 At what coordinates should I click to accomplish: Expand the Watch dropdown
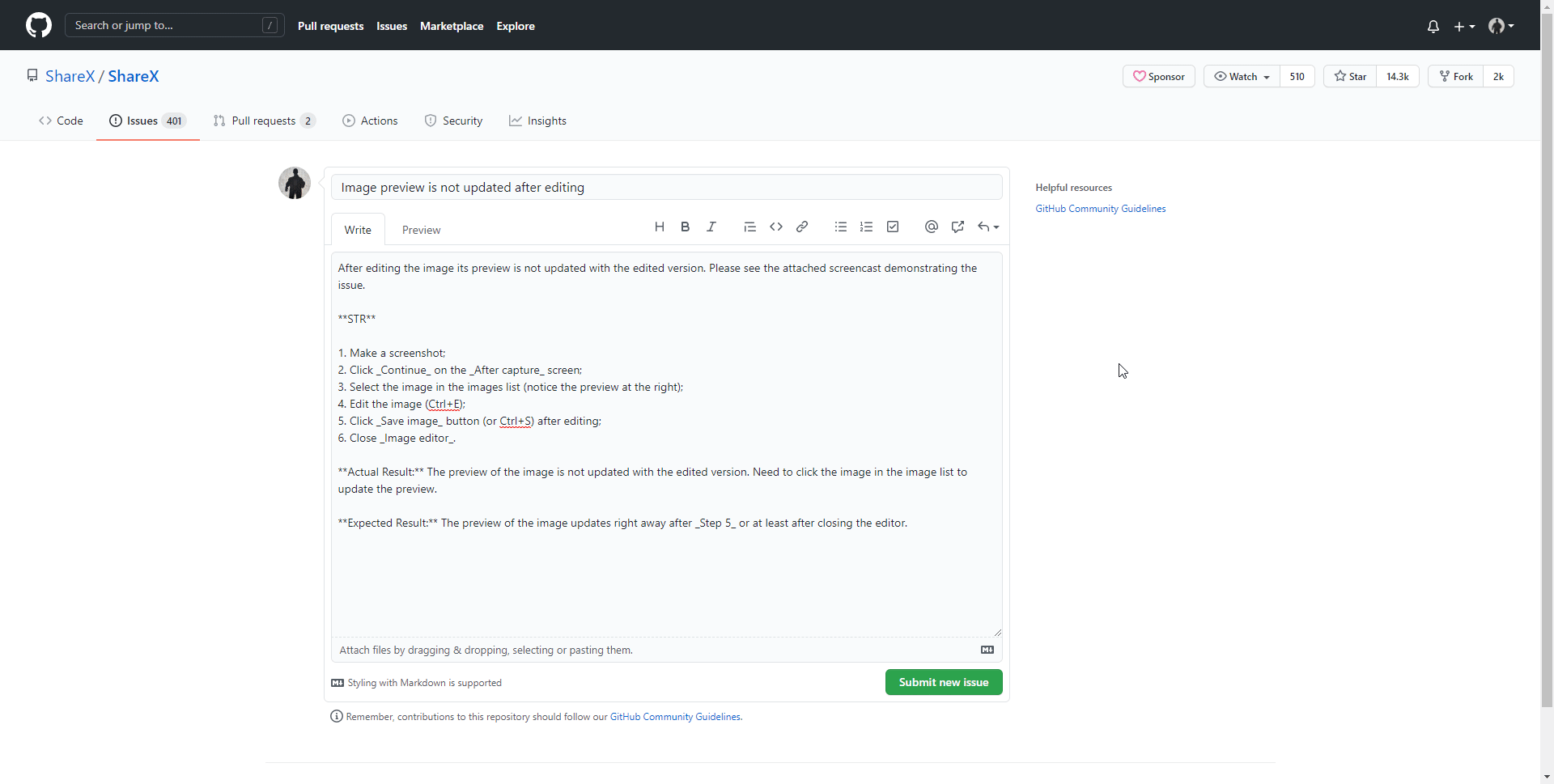tap(1242, 76)
